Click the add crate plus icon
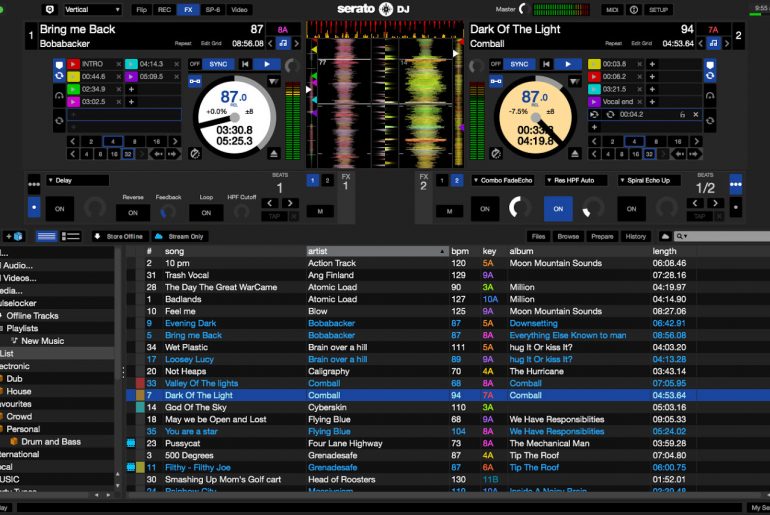The image size is (770, 515). (12, 236)
